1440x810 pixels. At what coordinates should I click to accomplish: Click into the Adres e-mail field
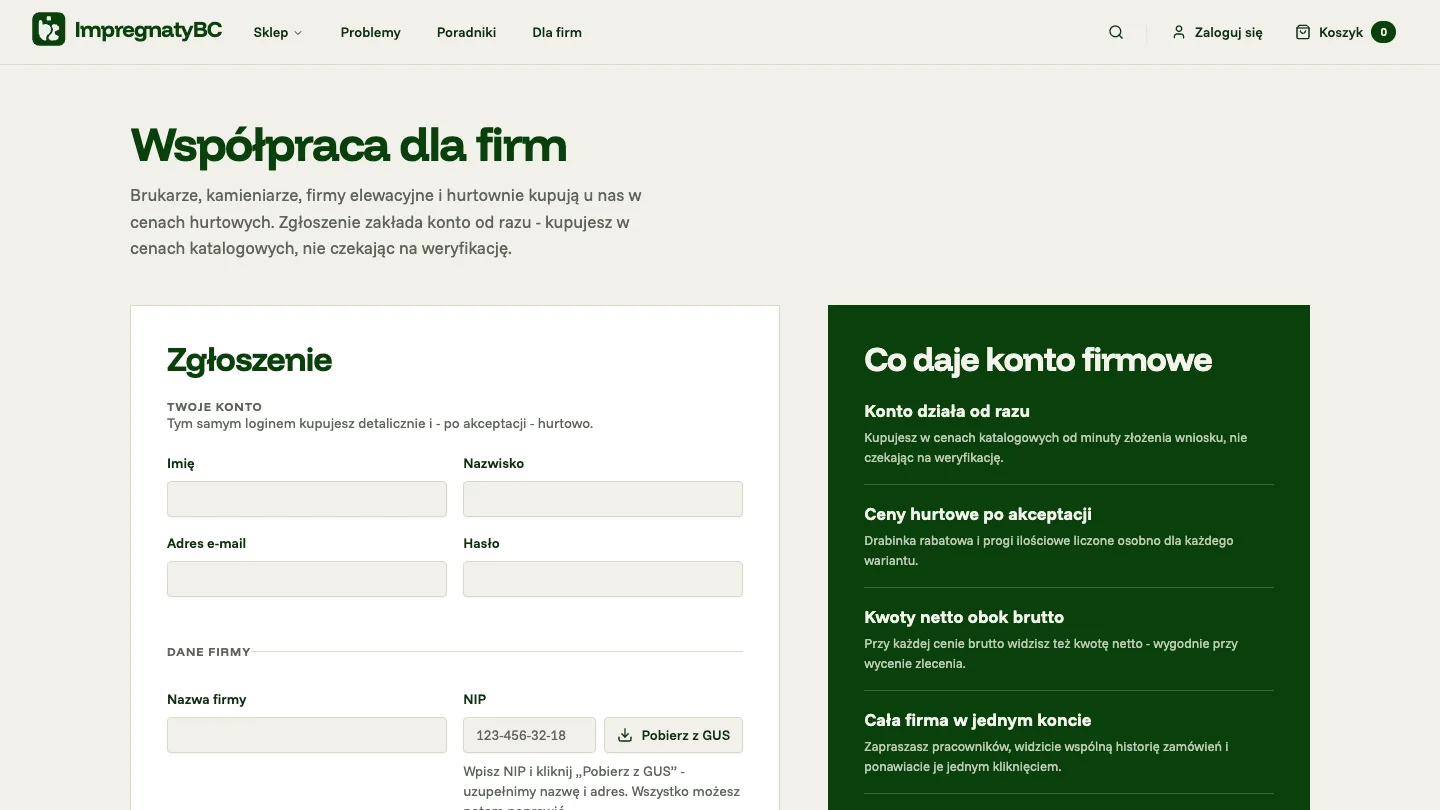coord(307,579)
